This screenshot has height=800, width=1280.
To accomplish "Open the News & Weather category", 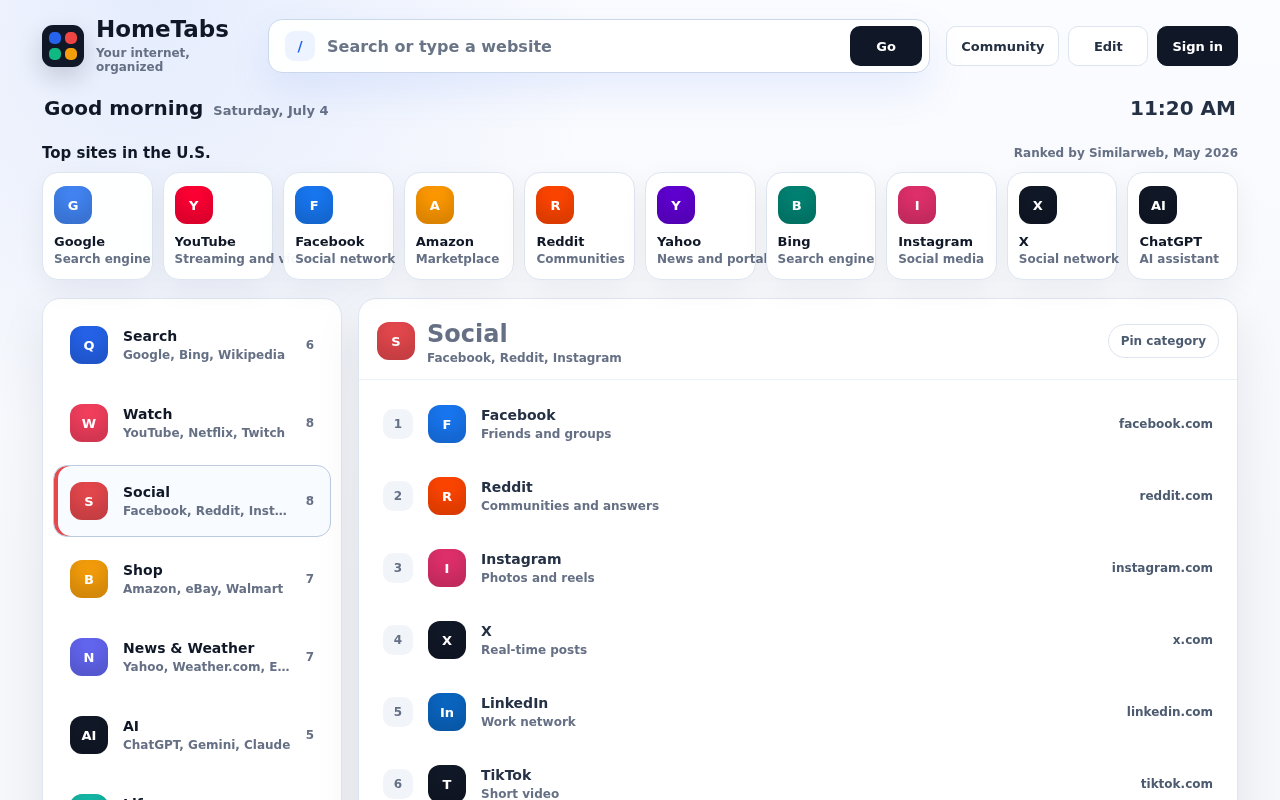I will (192, 657).
